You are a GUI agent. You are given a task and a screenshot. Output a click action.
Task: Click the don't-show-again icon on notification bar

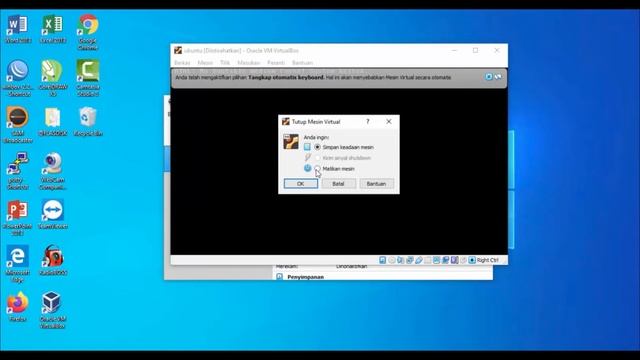pos(498,77)
